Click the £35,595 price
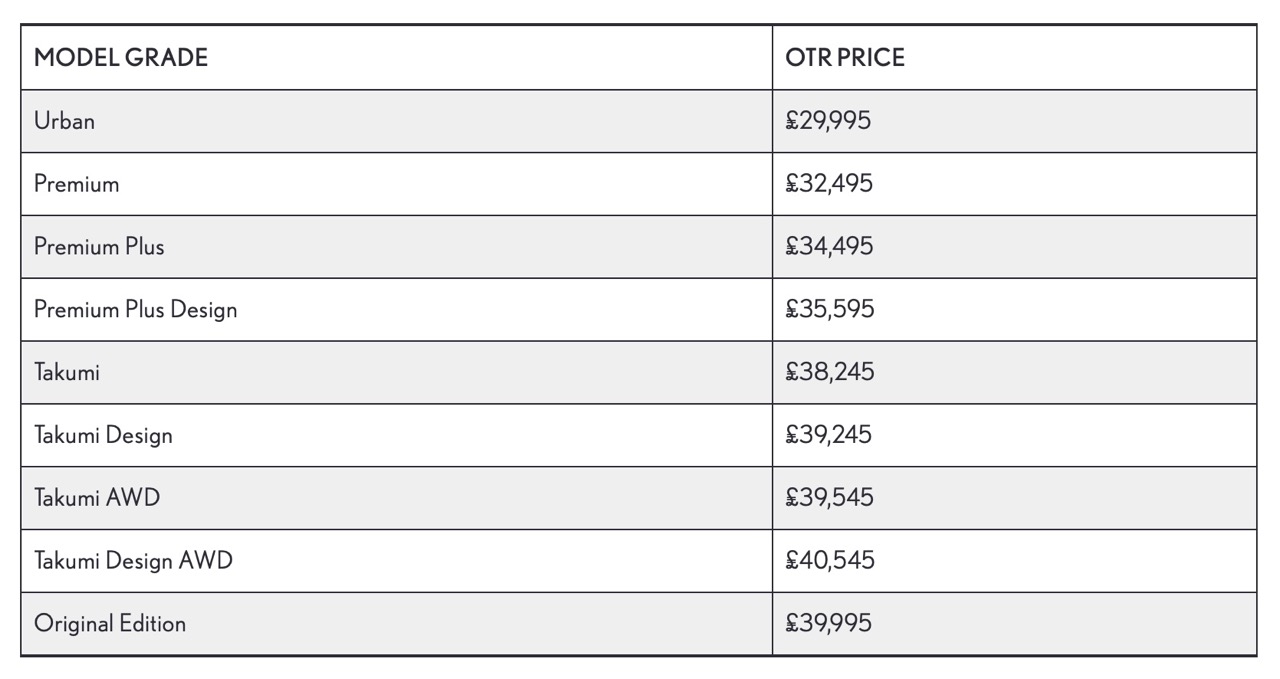1280x679 pixels. pyautogui.click(x=830, y=309)
